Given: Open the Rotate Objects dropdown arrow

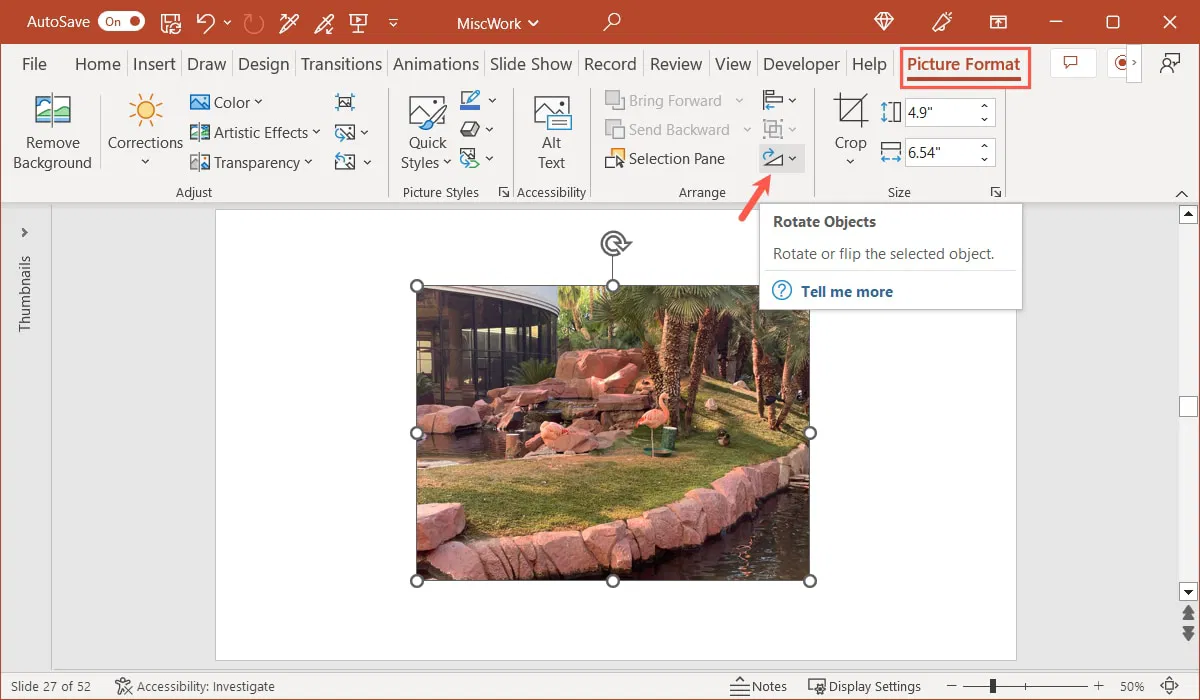Looking at the screenshot, I should 790,158.
